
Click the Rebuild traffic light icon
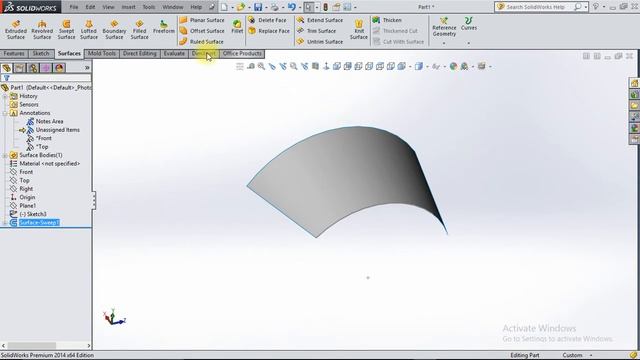tap(325, 7)
